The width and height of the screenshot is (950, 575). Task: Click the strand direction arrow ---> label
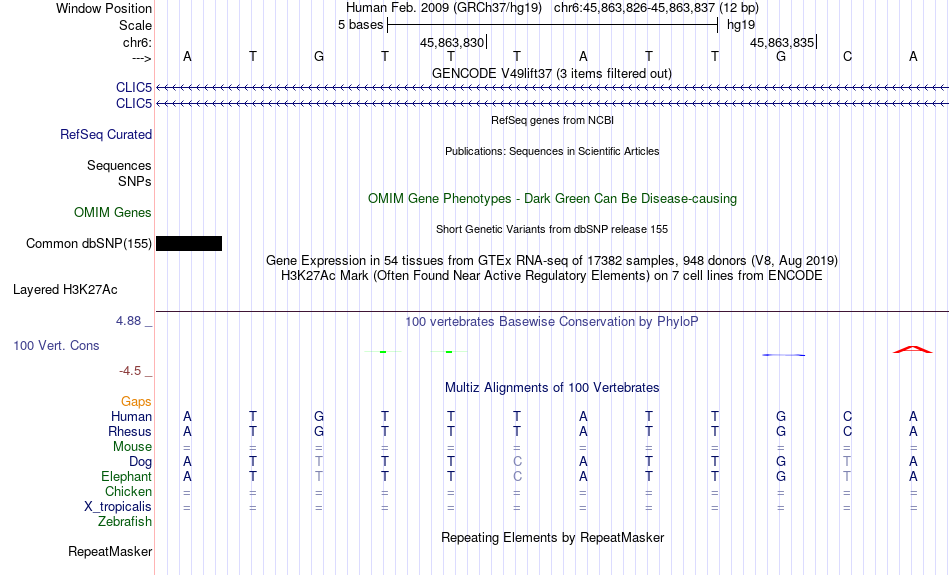(x=142, y=58)
